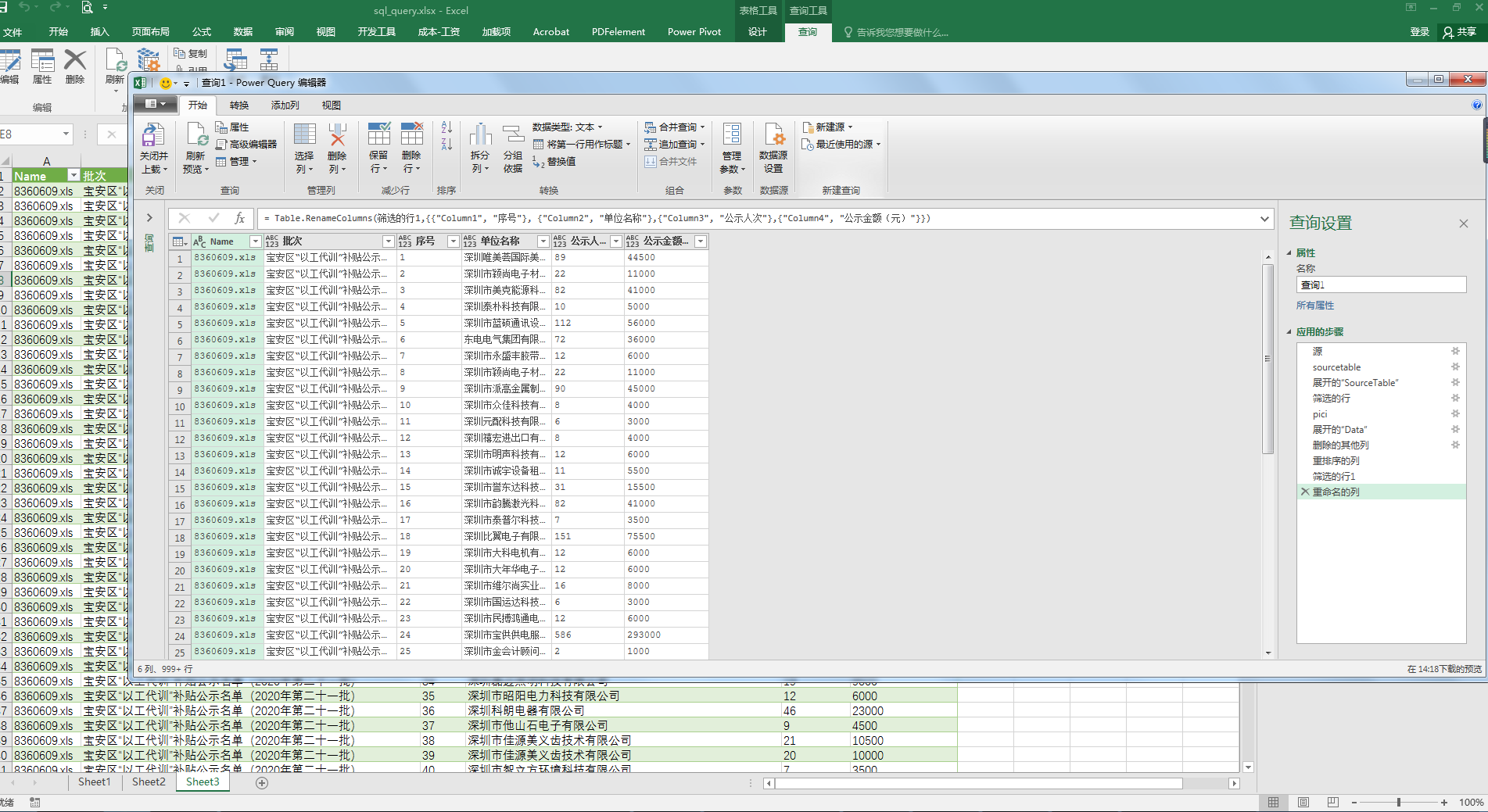Collapse the 应用的步骤 section
This screenshot has height=812, width=1488.
tap(1290, 331)
